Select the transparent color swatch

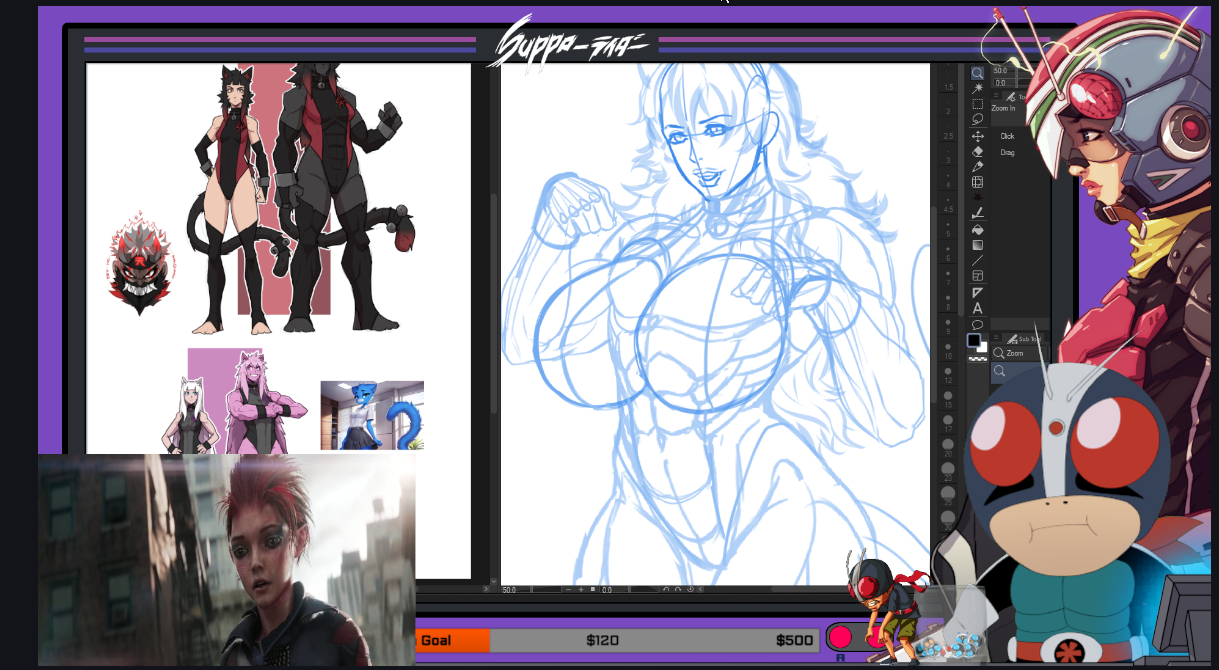pyautogui.click(x=977, y=358)
